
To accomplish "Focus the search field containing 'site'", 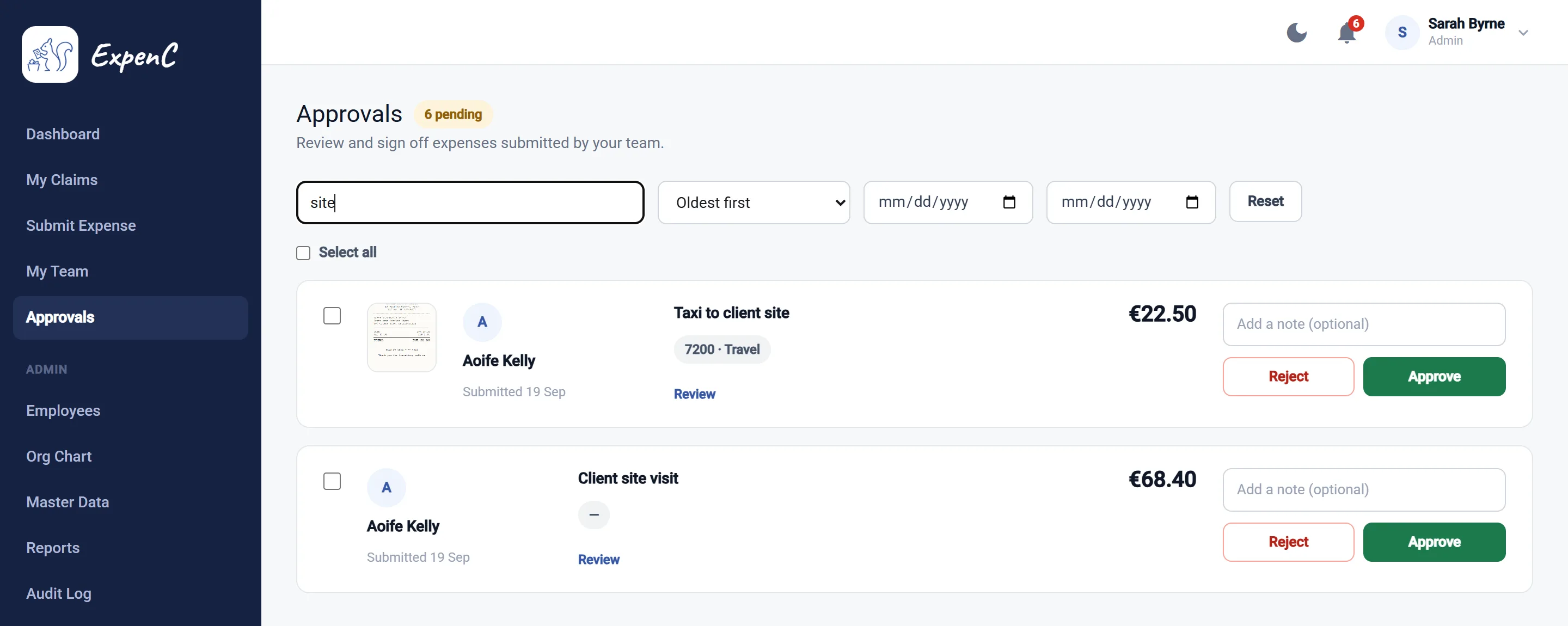I will (470, 202).
